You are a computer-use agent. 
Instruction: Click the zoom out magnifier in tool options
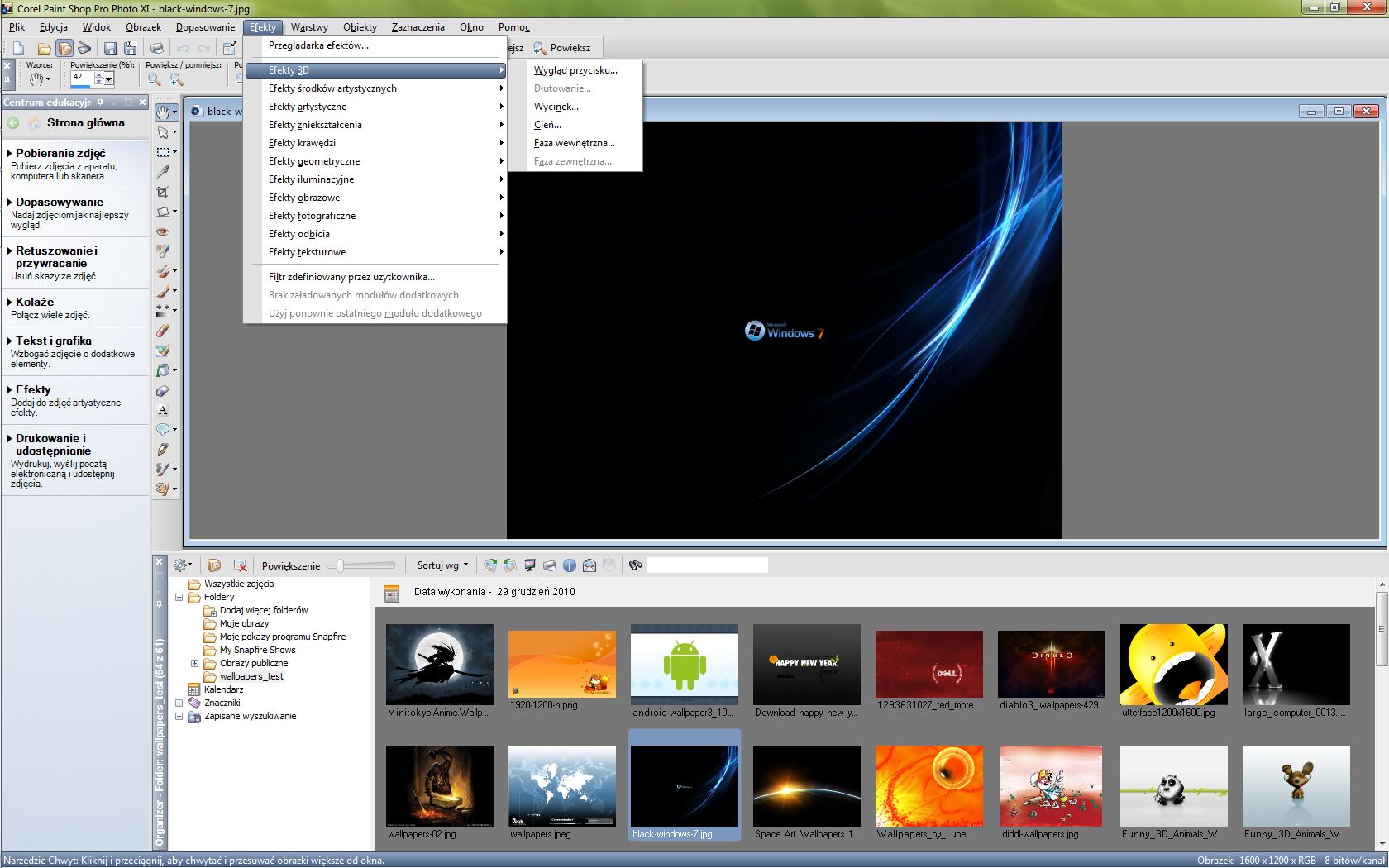[x=154, y=79]
